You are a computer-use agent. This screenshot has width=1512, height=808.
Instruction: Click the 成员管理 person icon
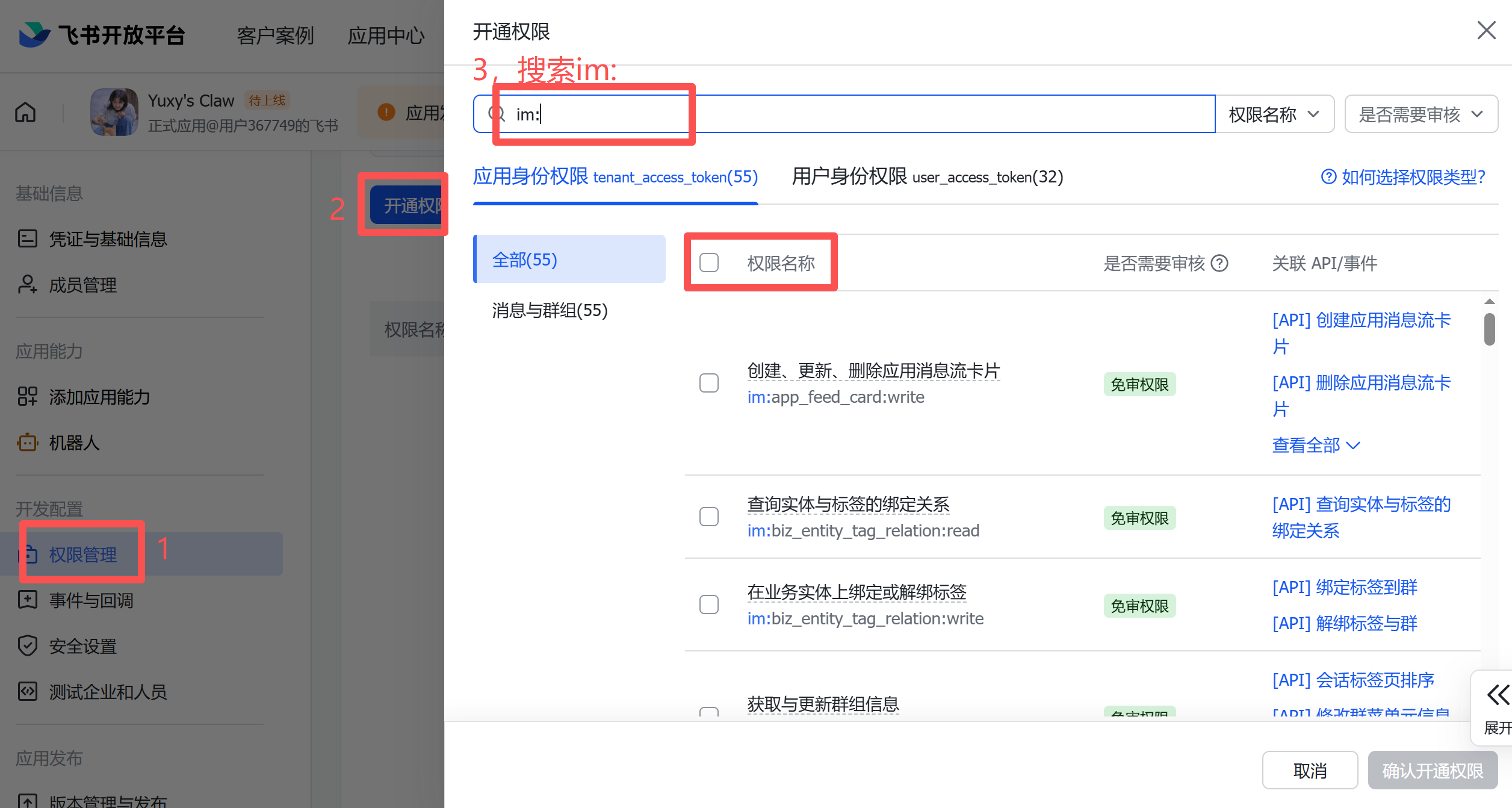click(28, 285)
